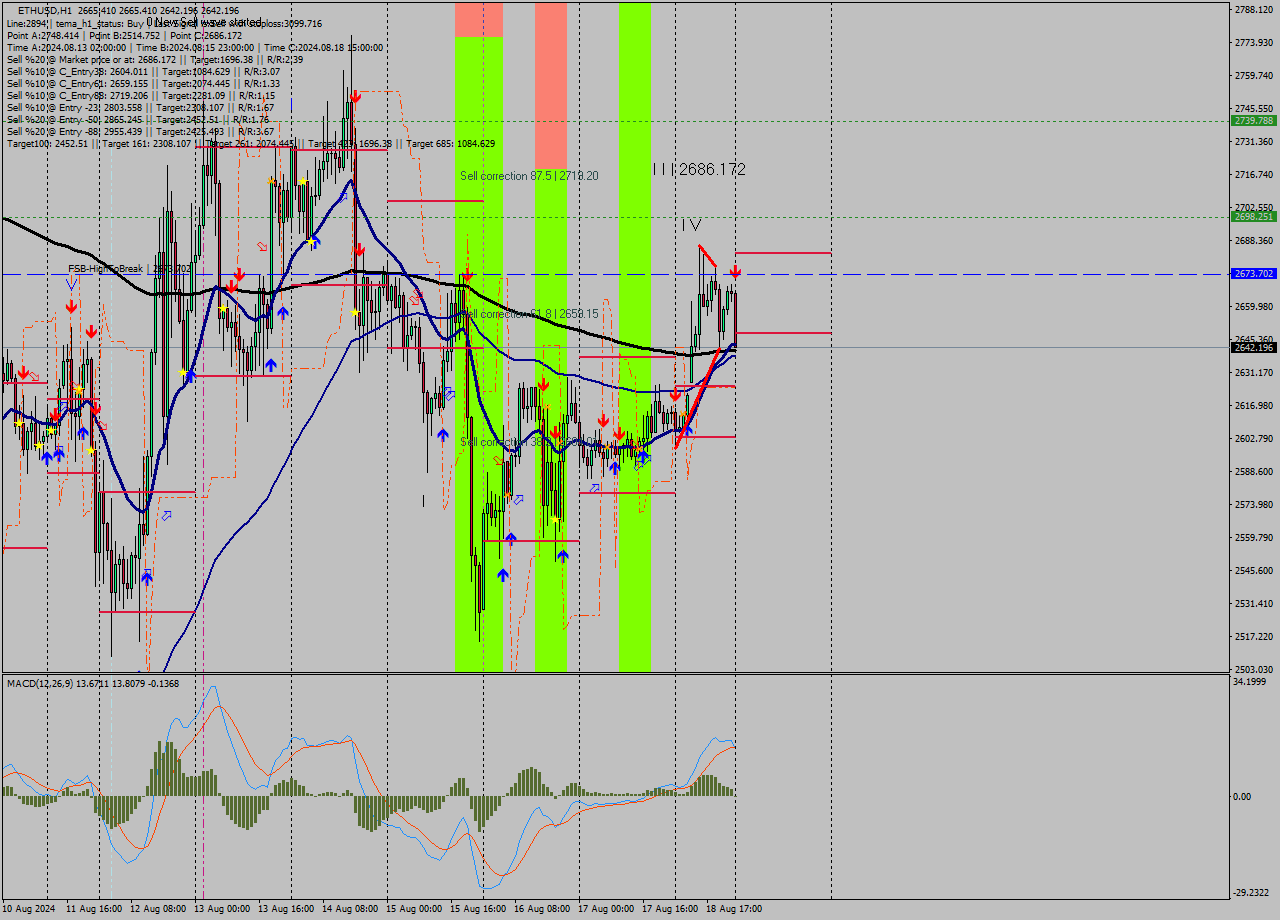Click the FSB-HighToBreak level label
The width and height of the screenshot is (1280, 920).
pyautogui.click(x=129, y=269)
